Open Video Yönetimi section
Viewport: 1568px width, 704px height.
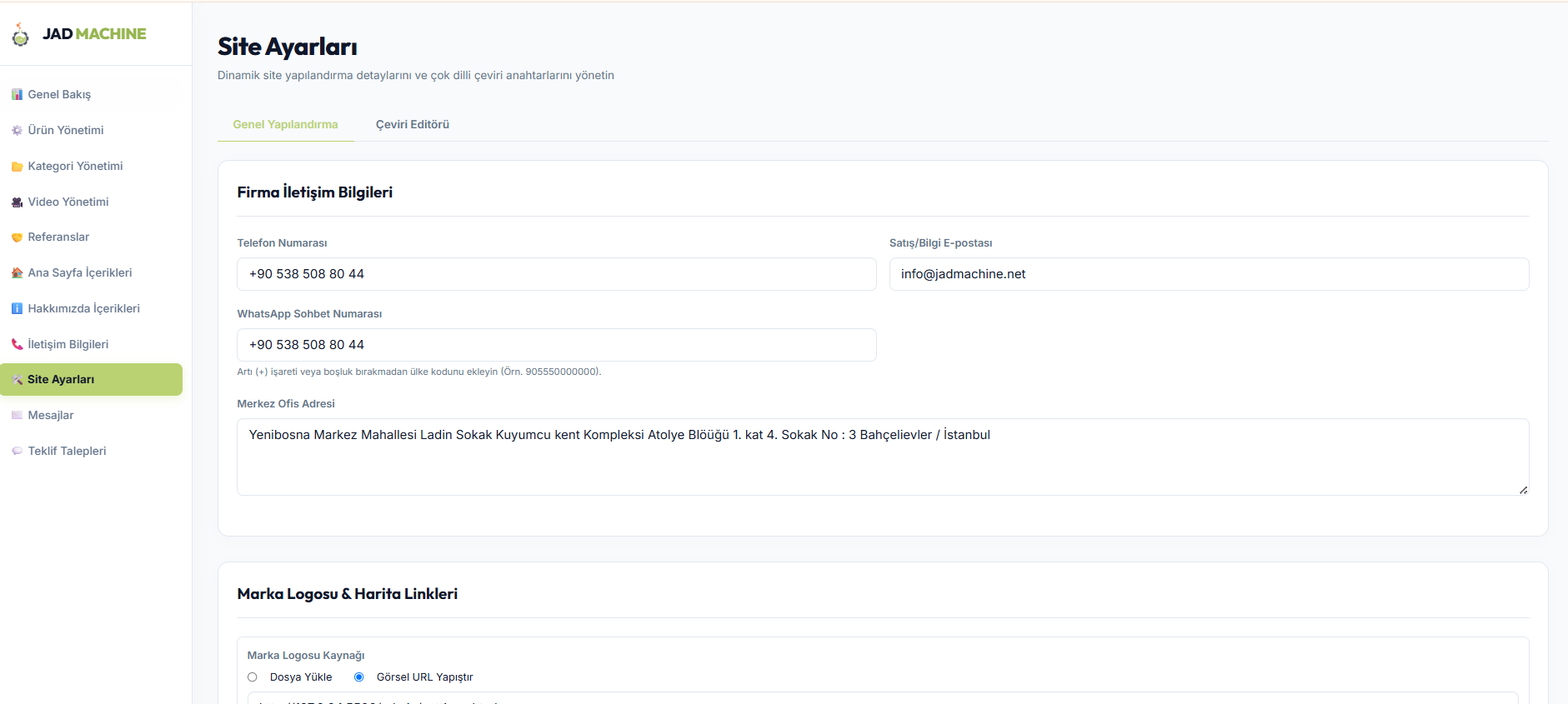92,202
